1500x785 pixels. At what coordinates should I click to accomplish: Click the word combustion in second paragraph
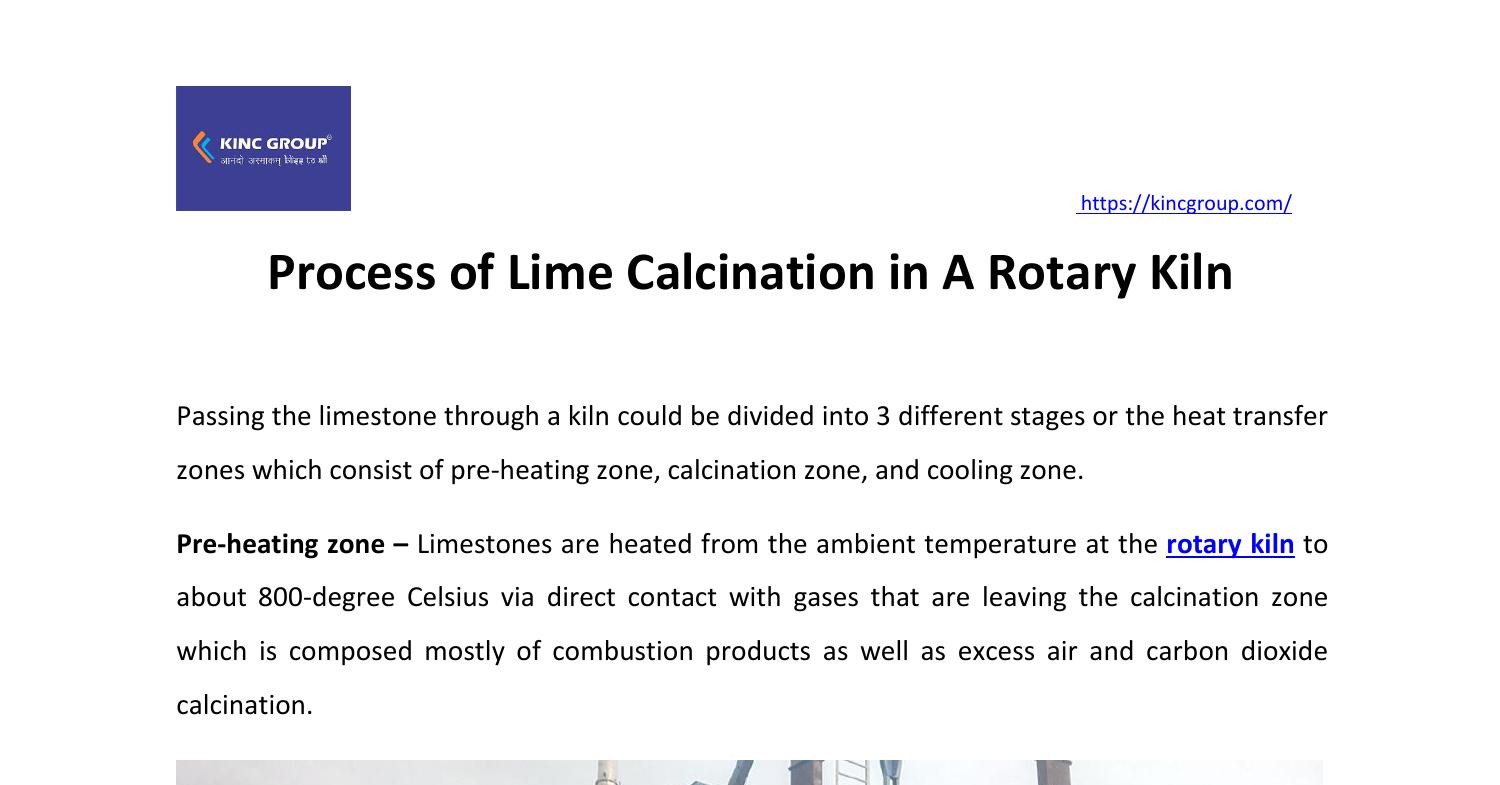pyautogui.click(x=622, y=652)
